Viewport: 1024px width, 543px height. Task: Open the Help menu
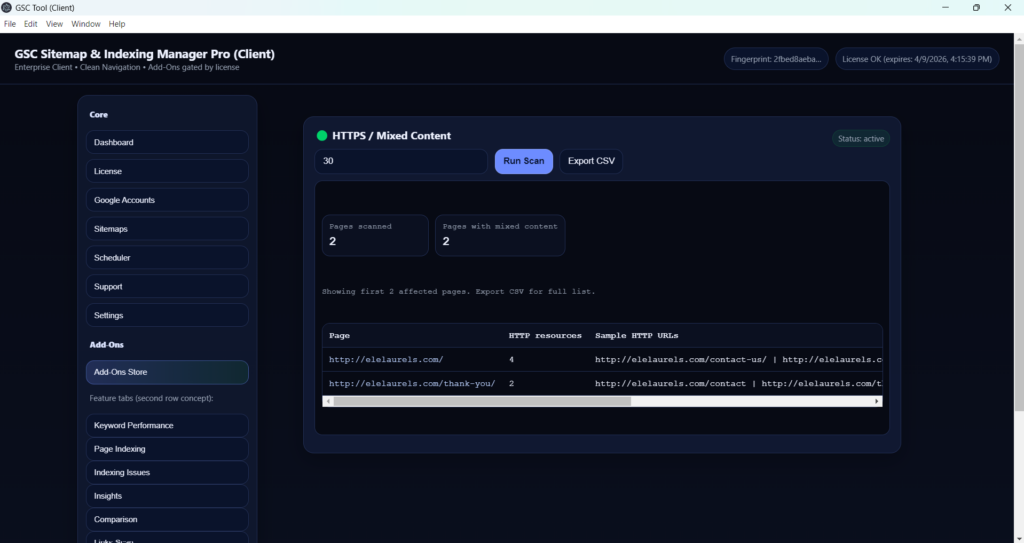point(117,23)
